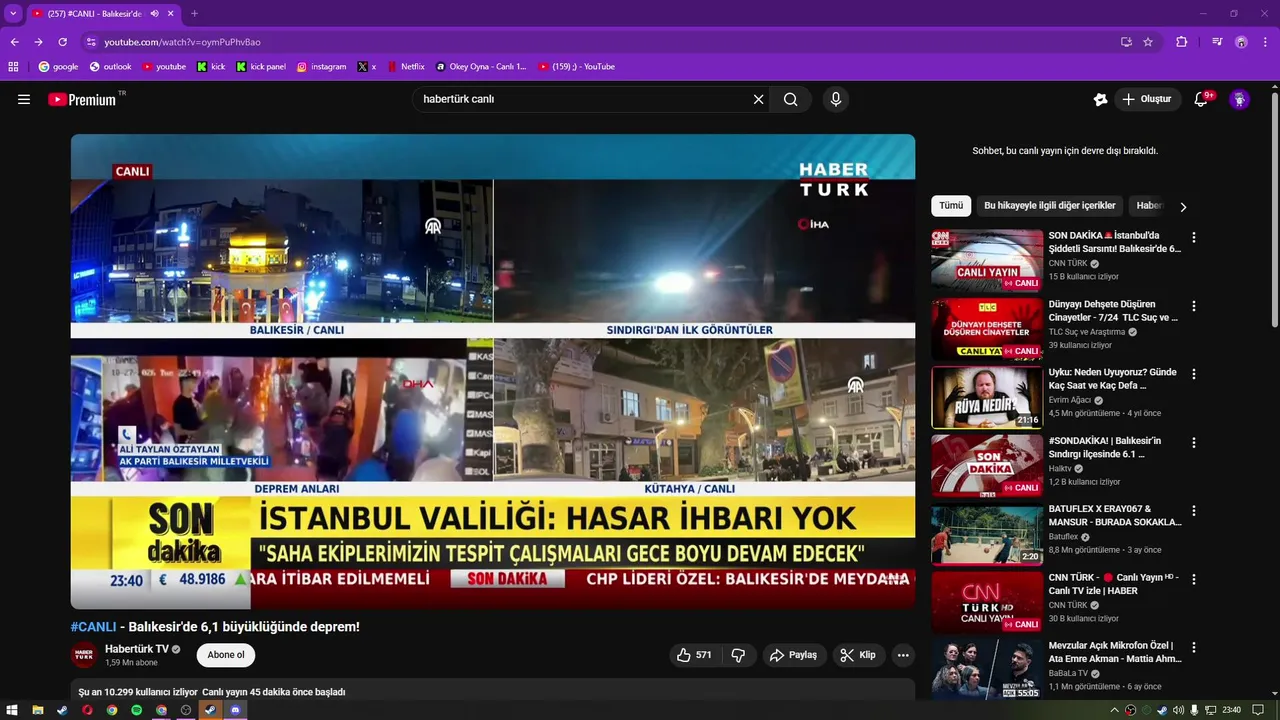Image resolution: width=1280 pixels, height=720 pixels.
Task: Open YouTube notifications bell
Action: point(1201,99)
